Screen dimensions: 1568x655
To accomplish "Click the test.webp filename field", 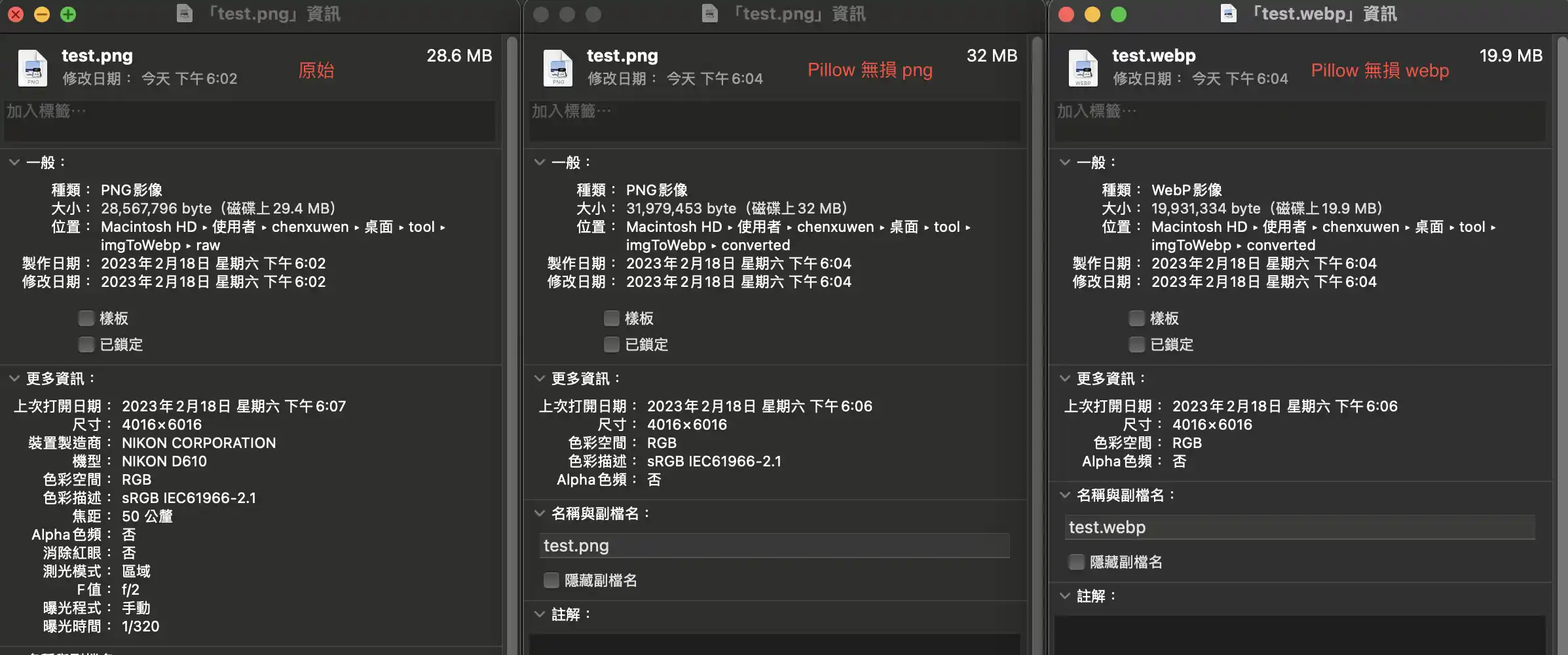I will pyautogui.click(x=1300, y=527).
